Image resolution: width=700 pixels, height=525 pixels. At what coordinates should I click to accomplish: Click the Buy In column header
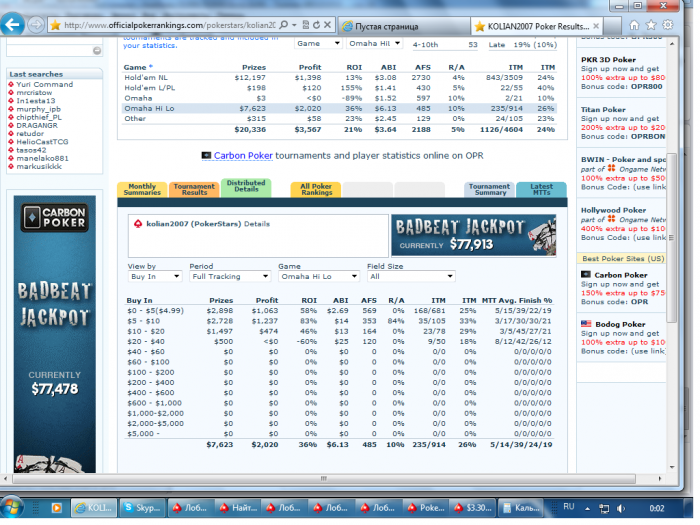140,300
